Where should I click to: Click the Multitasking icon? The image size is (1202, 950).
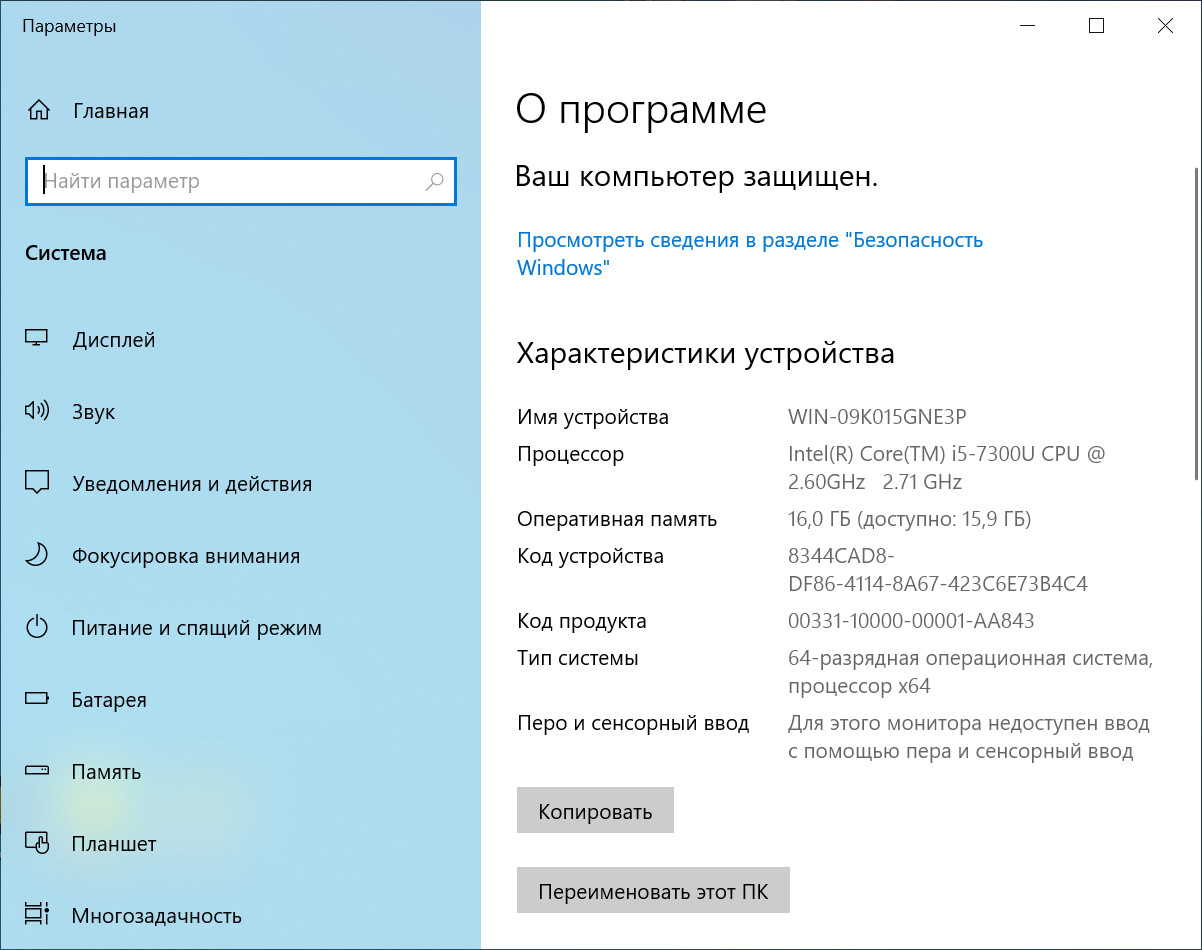coord(37,916)
